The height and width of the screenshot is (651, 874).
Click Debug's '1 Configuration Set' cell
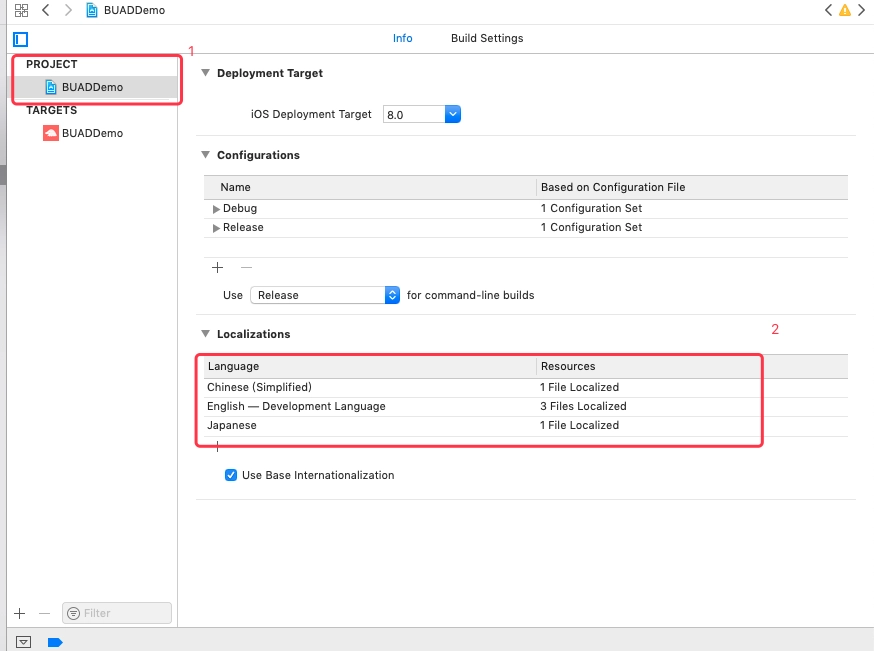pyautogui.click(x=591, y=208)
